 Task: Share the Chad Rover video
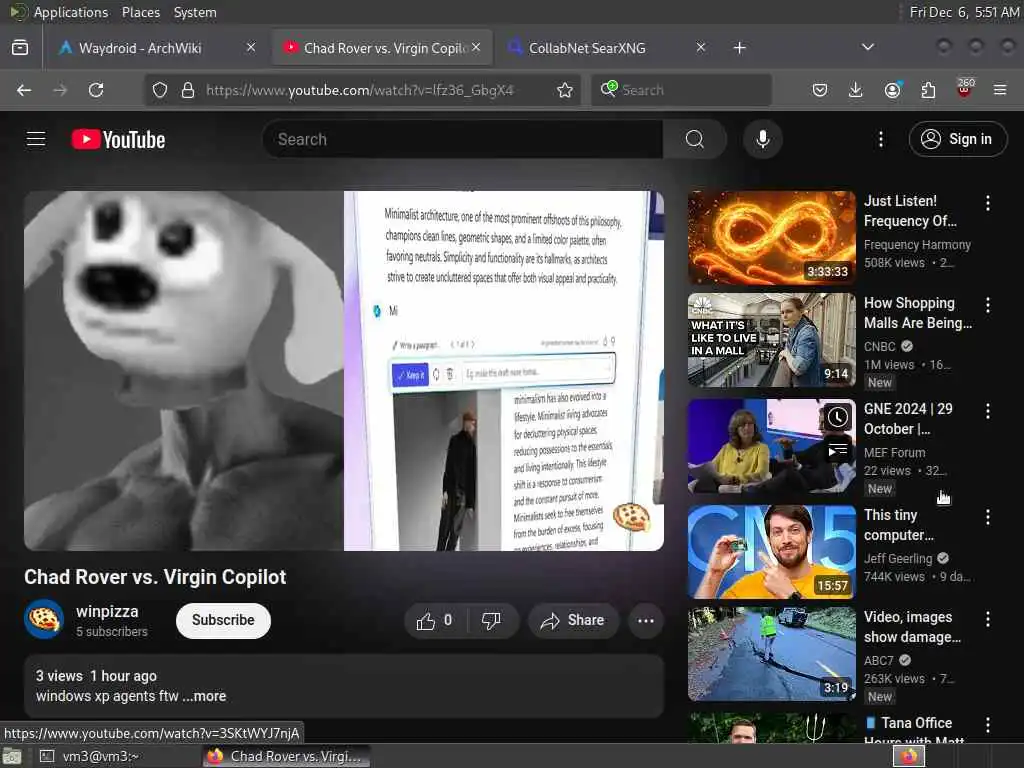coord(572,620)
